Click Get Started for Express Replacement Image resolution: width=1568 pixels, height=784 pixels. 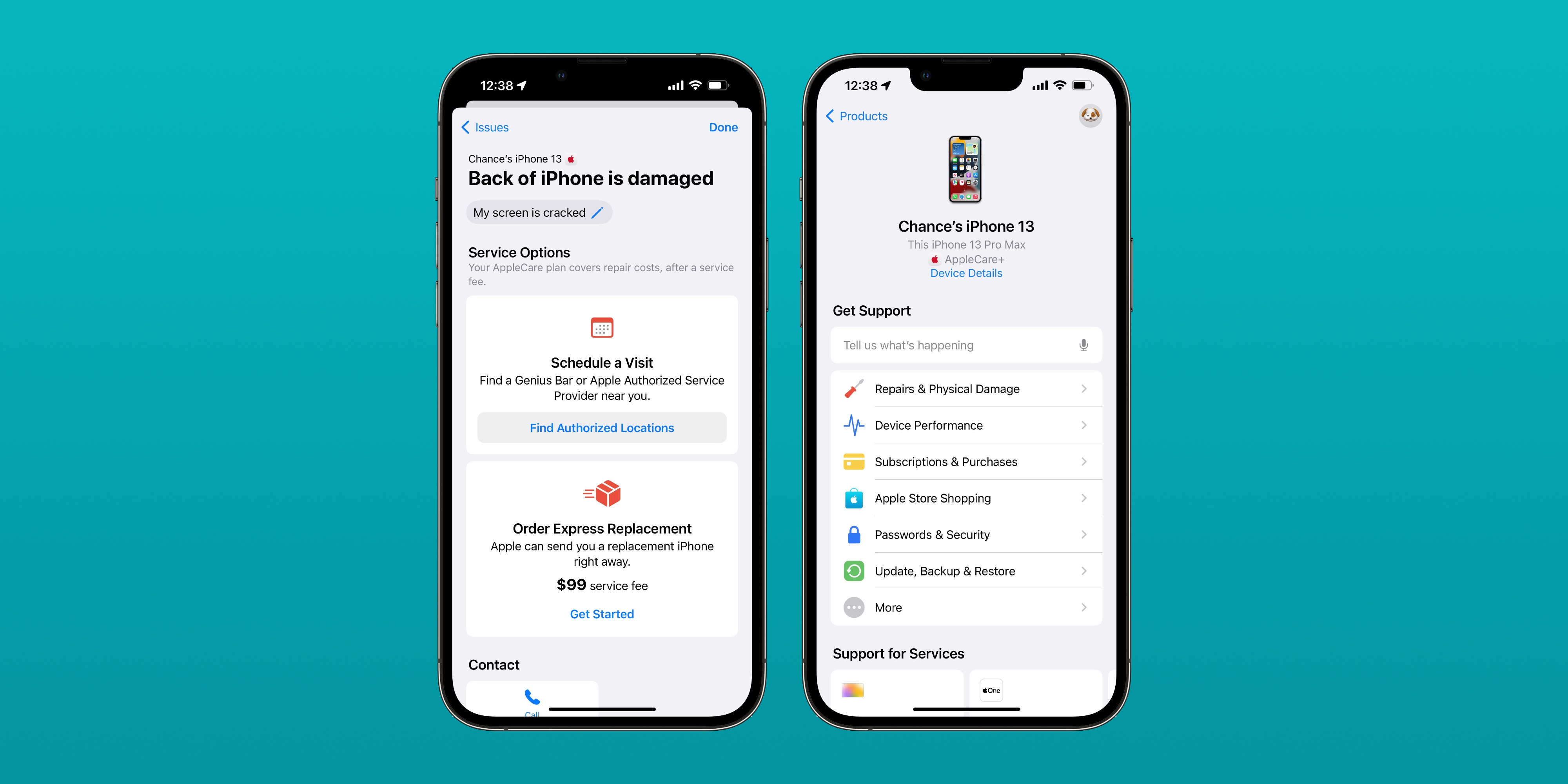click(x=600, y=614)
